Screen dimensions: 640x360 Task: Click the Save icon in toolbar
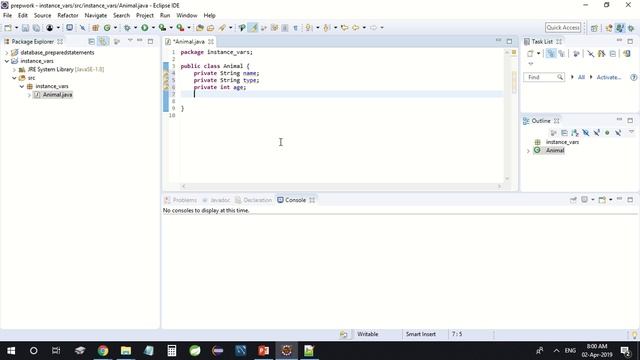pos(25,28)
